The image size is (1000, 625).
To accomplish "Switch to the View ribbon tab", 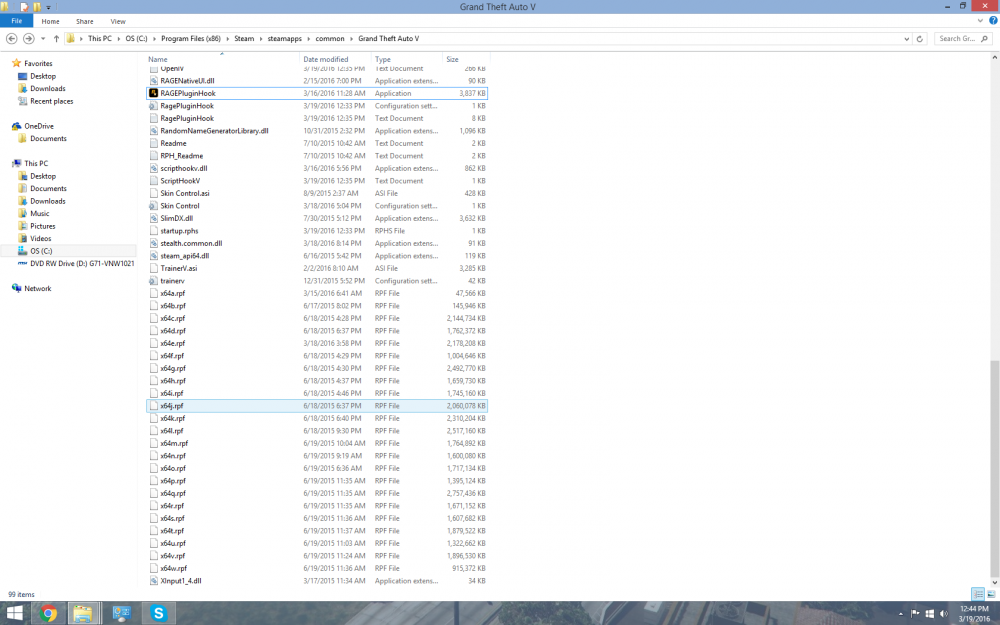I will point(117,20).
